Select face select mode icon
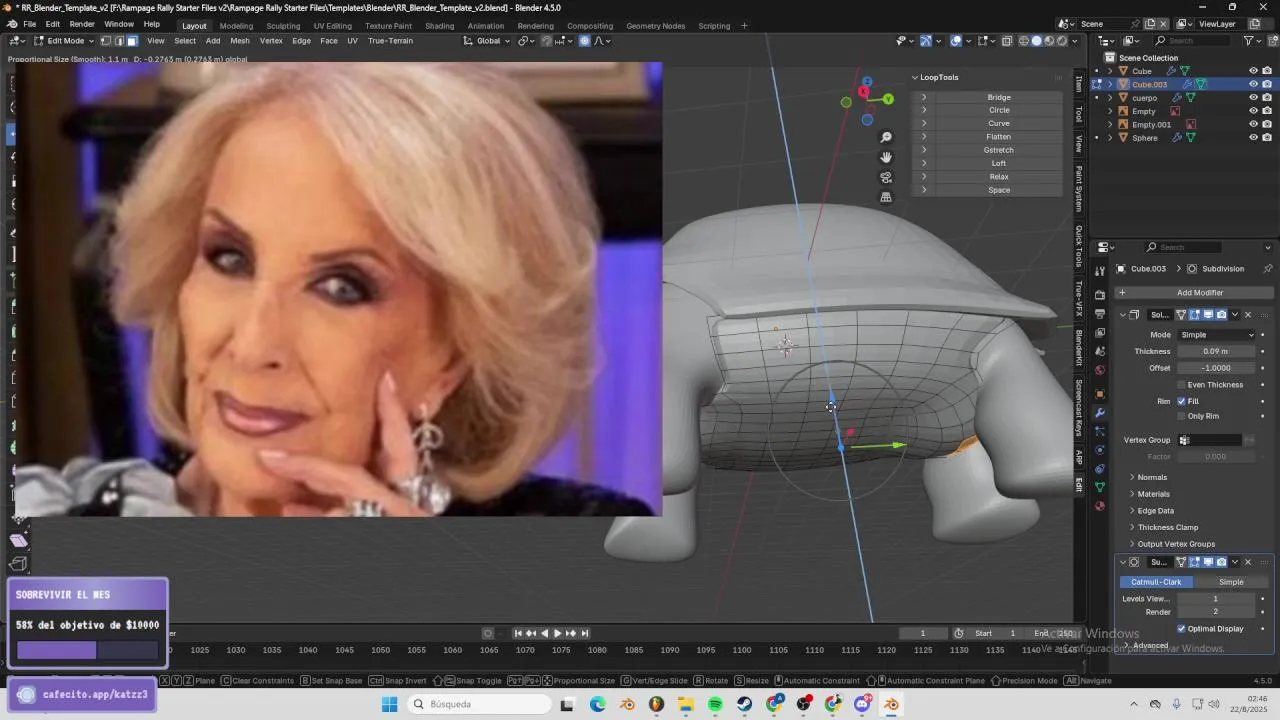 click(x=132, y=41)
